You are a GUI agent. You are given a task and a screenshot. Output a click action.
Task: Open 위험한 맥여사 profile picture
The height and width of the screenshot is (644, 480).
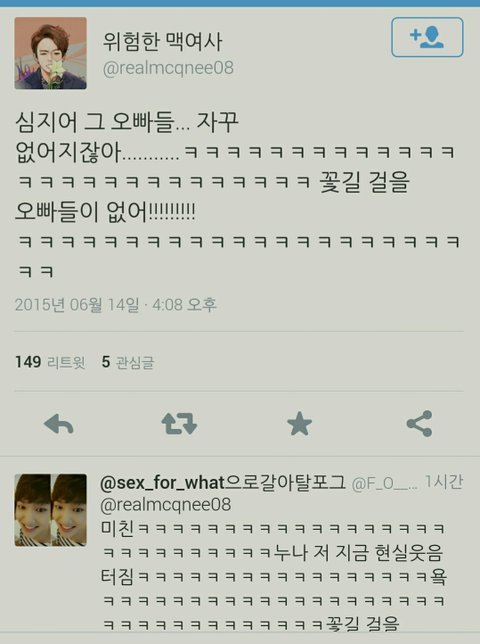51,53
